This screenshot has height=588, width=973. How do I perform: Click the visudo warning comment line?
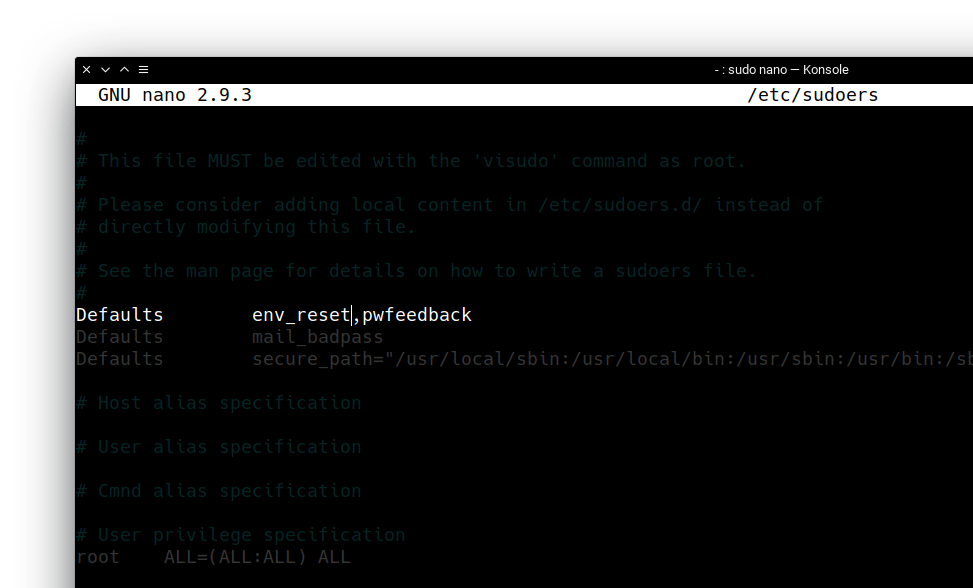click(410, 160)
